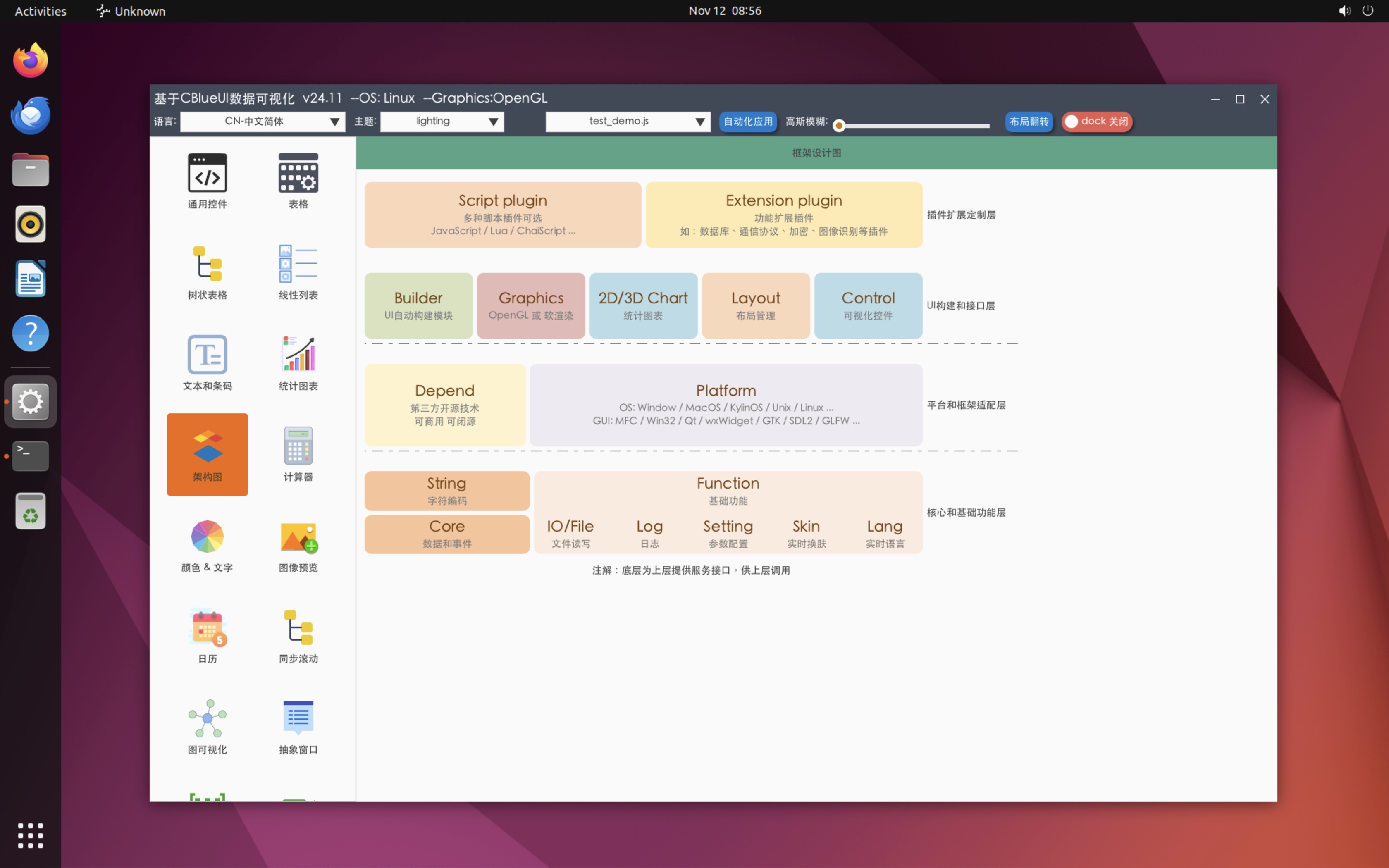Open the 通用控件 code icon
Viewport: 1389px width, 868px height.
[x=207, y=173]
